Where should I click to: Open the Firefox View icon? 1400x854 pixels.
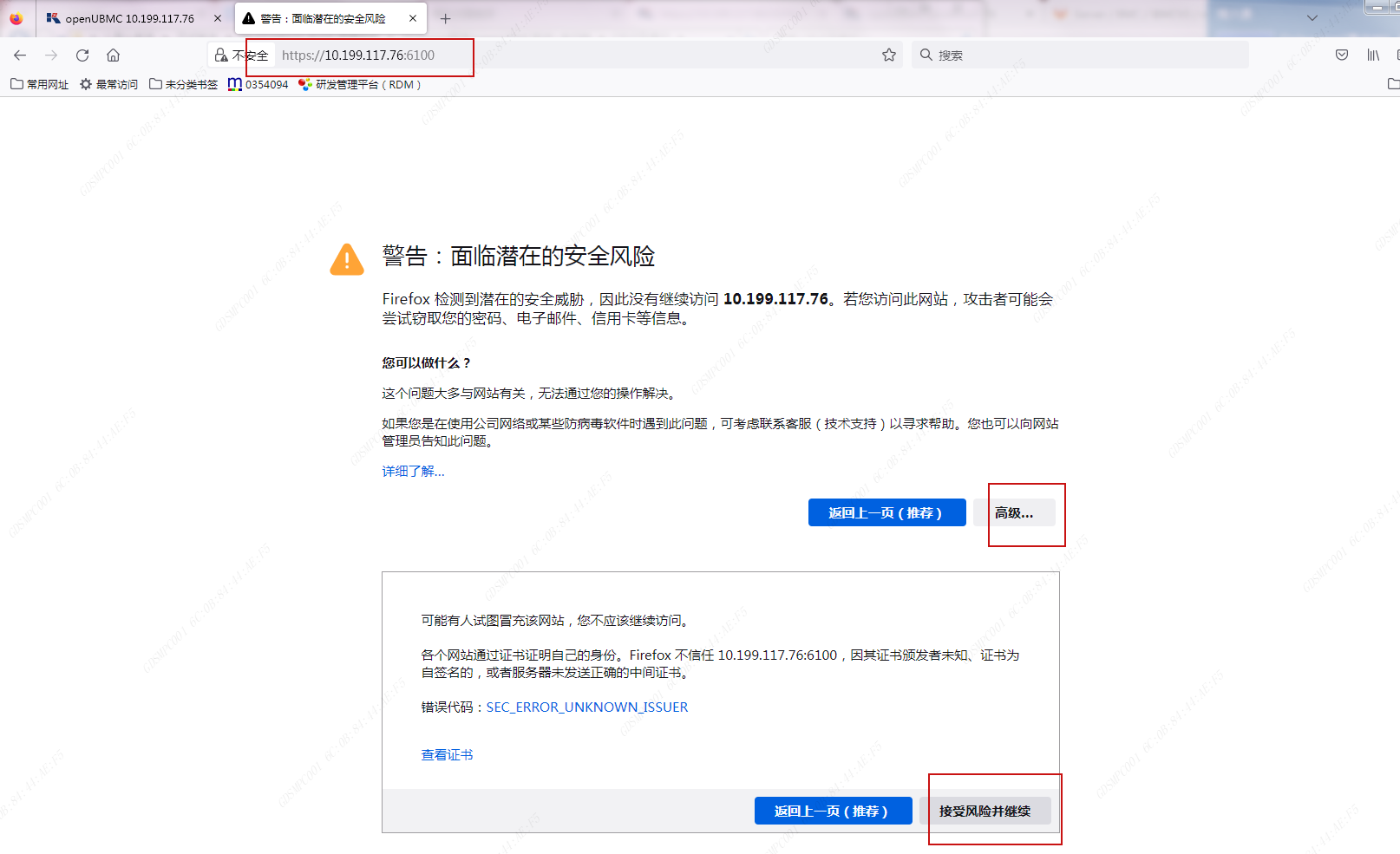(16, 18)
